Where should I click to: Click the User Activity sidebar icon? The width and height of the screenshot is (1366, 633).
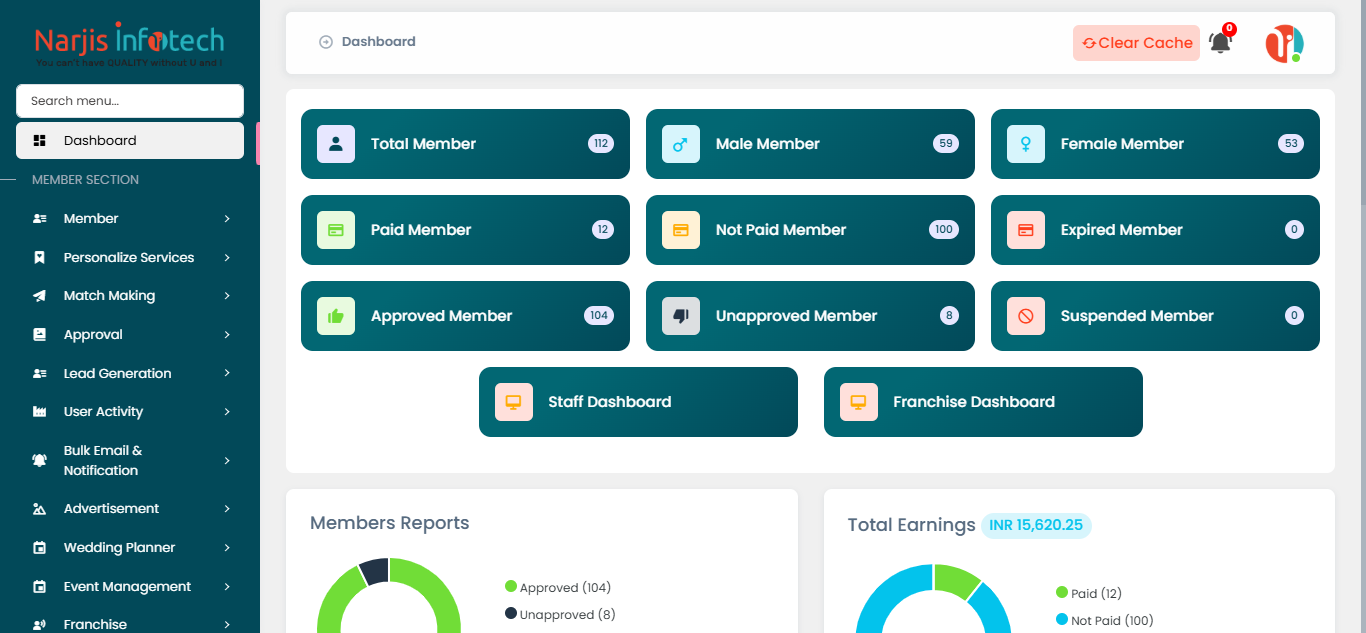point(40,412)
